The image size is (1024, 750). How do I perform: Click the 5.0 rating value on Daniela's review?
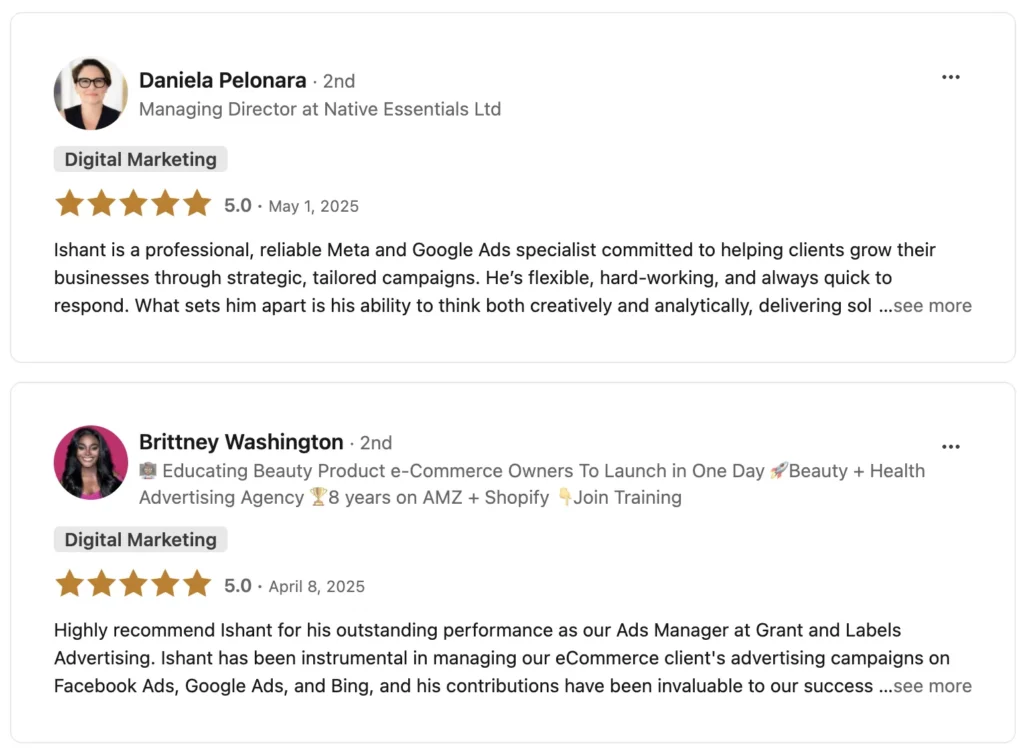(x=236, y=205)
